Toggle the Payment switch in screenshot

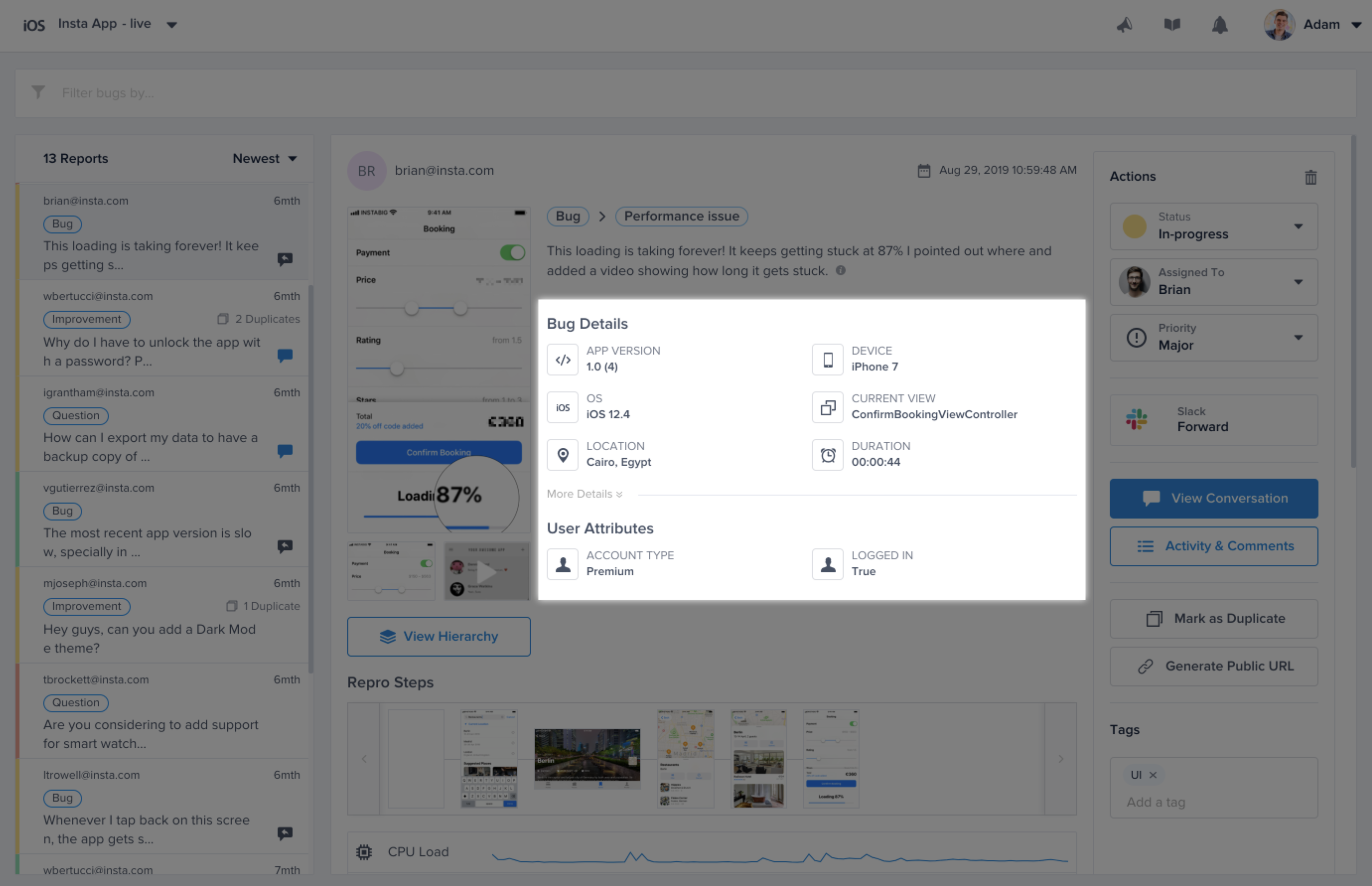coord(512,253)
